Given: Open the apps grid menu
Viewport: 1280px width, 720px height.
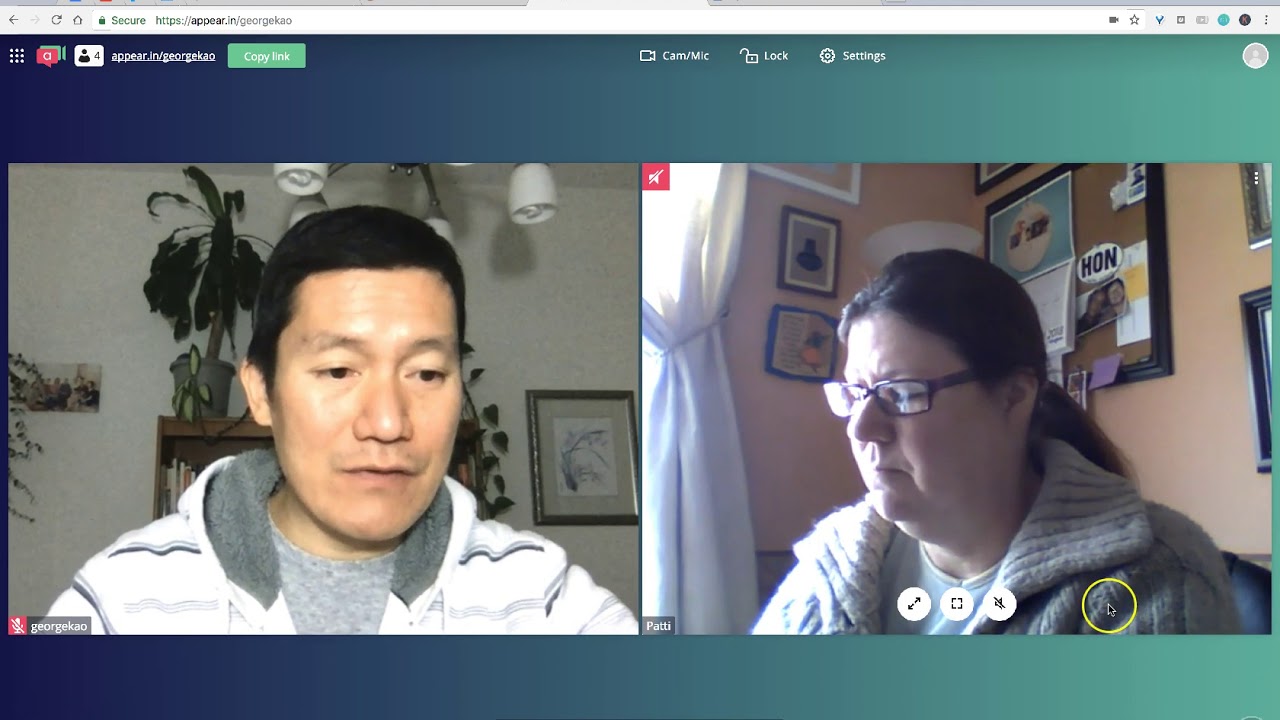Looking at the screenshot, I should 17,56.
